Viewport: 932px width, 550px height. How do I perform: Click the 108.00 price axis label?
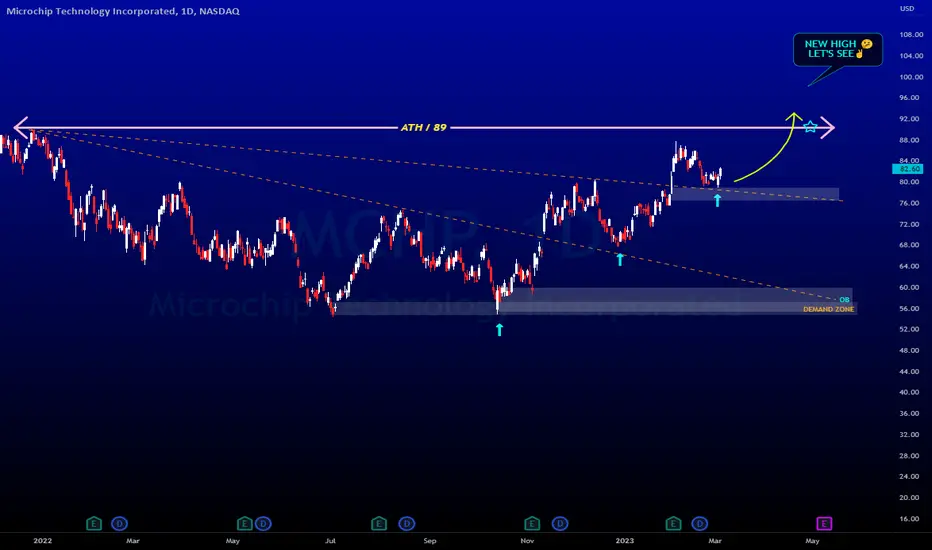coord(911,34)
